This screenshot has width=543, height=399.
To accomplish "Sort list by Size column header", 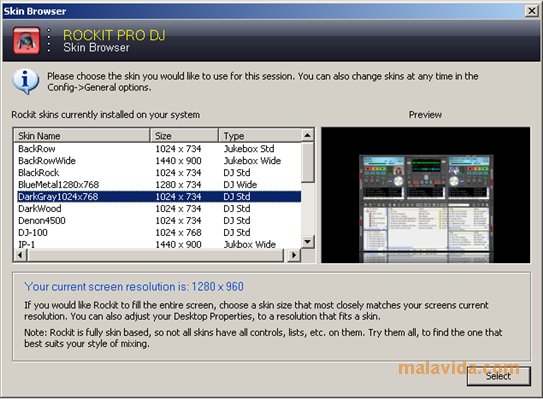I will (x=184, y=135).
